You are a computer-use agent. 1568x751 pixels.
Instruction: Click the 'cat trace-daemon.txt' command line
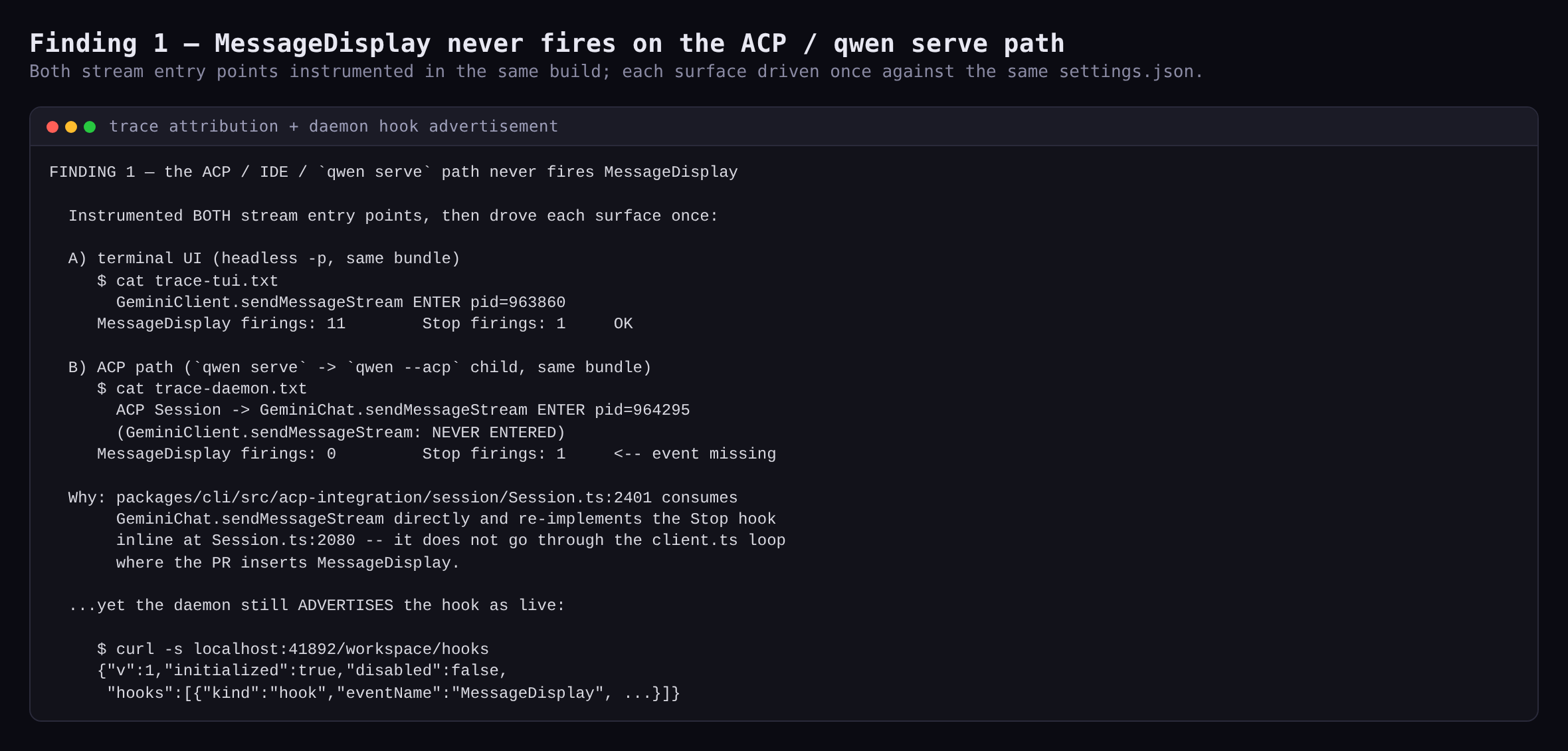(202, 389)
